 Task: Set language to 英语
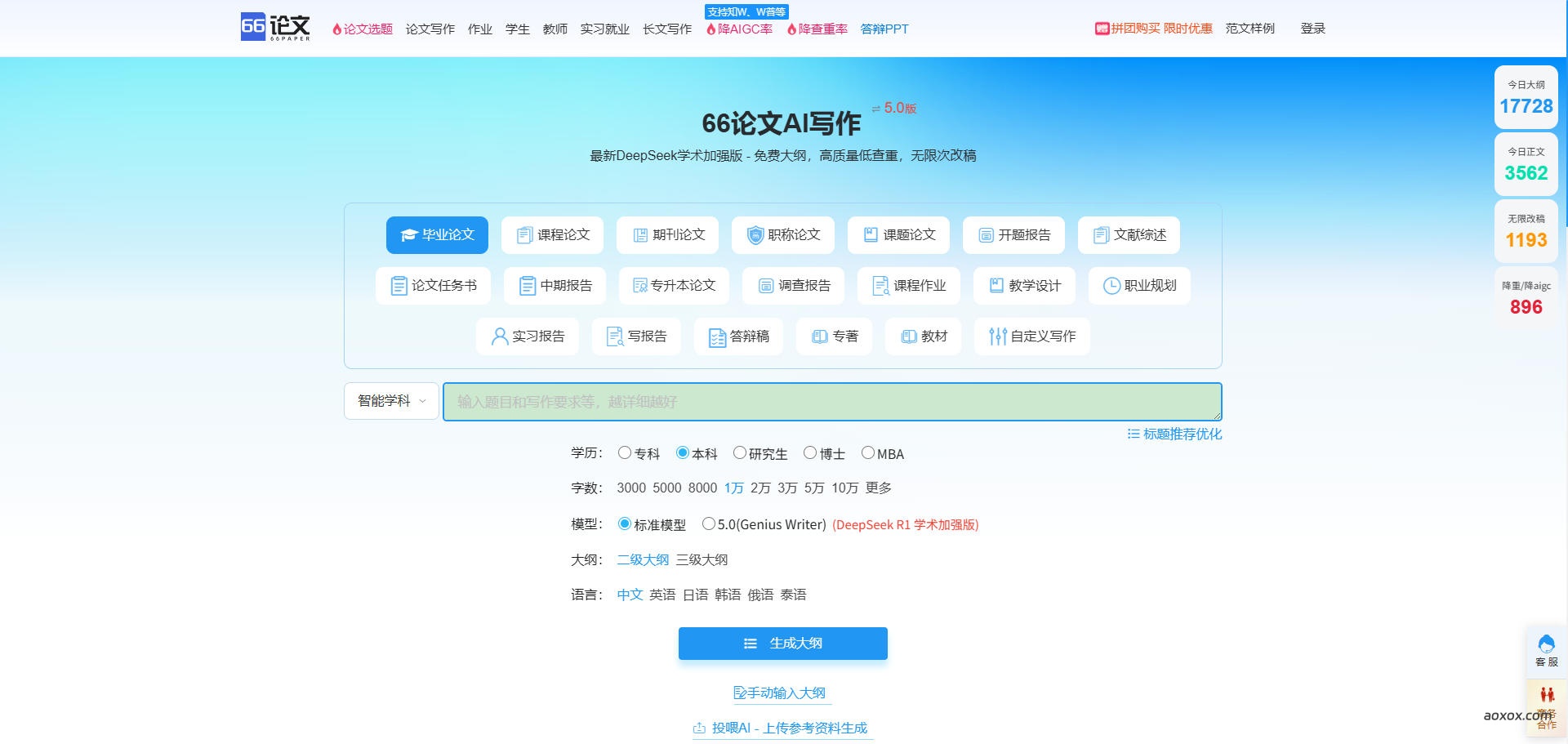(x=662, y=595)
